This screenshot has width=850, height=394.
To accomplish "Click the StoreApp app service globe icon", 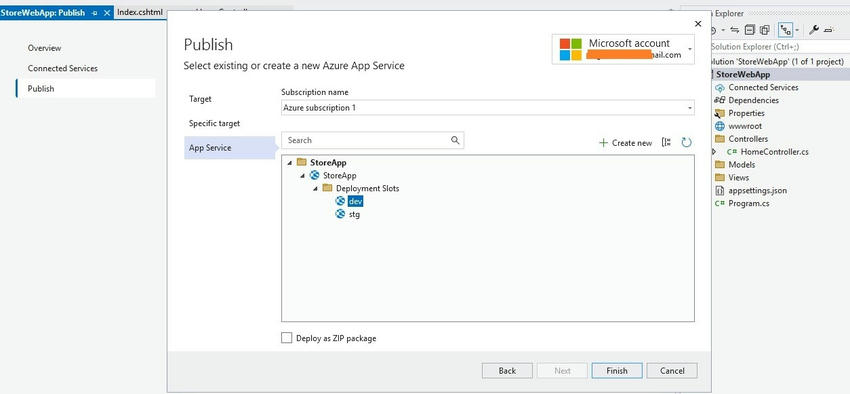I will click(314, 175).
